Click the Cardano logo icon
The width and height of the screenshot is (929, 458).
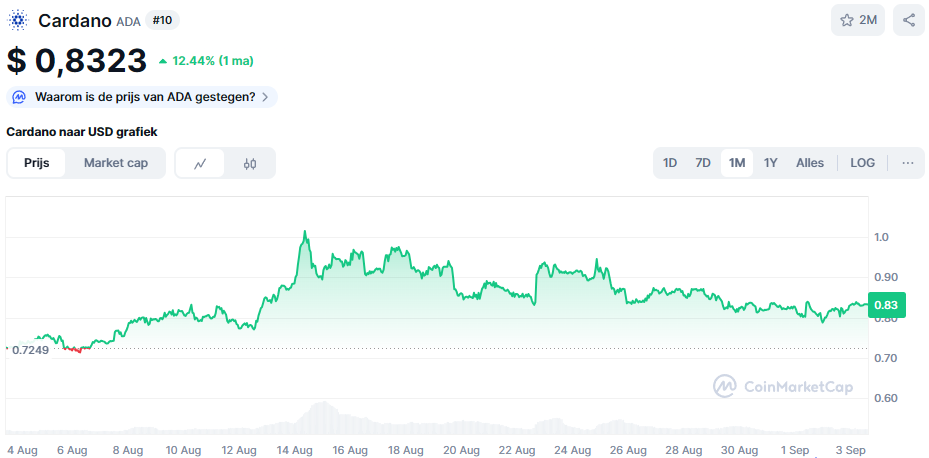pyautogui.click(x=18, y=20)
